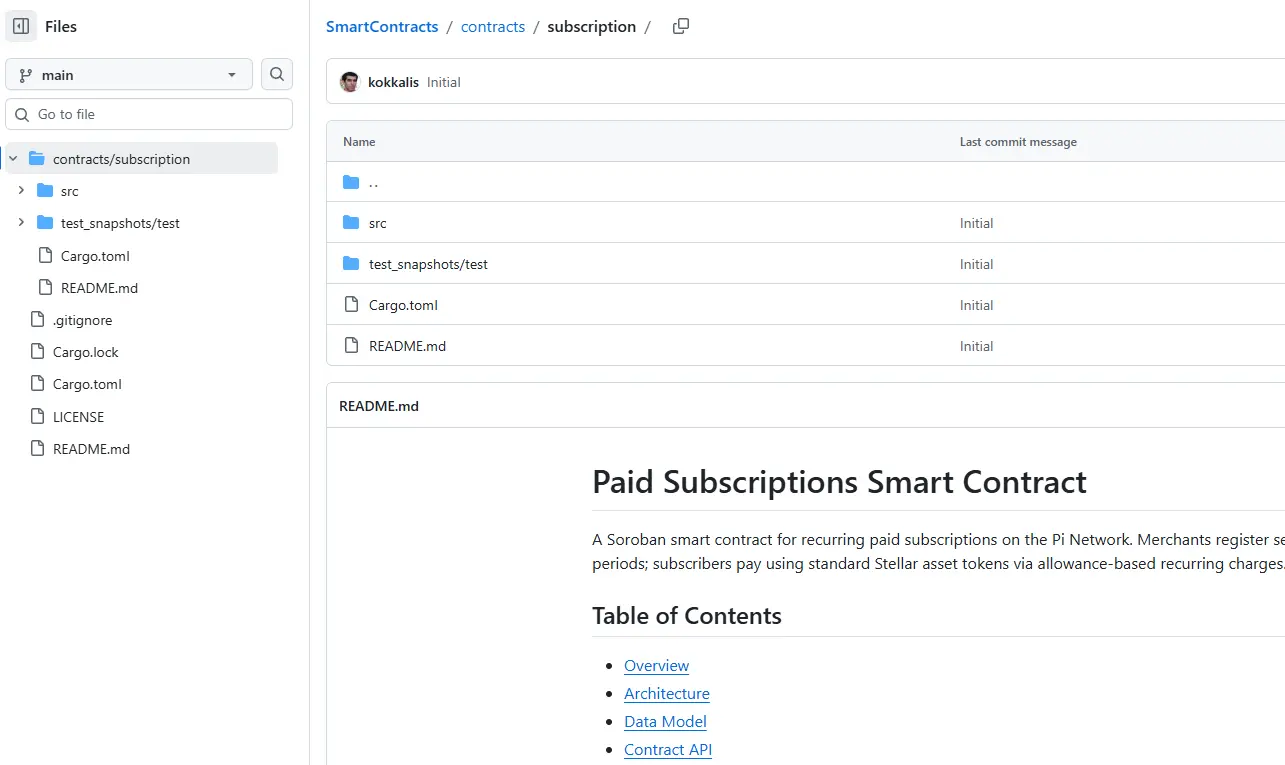Image resolution: width=1285 pixels, height=765 pixels.
Task: Navigate to contracts breadcrumb
Action: pyautogui.click(x=493, y=27)
